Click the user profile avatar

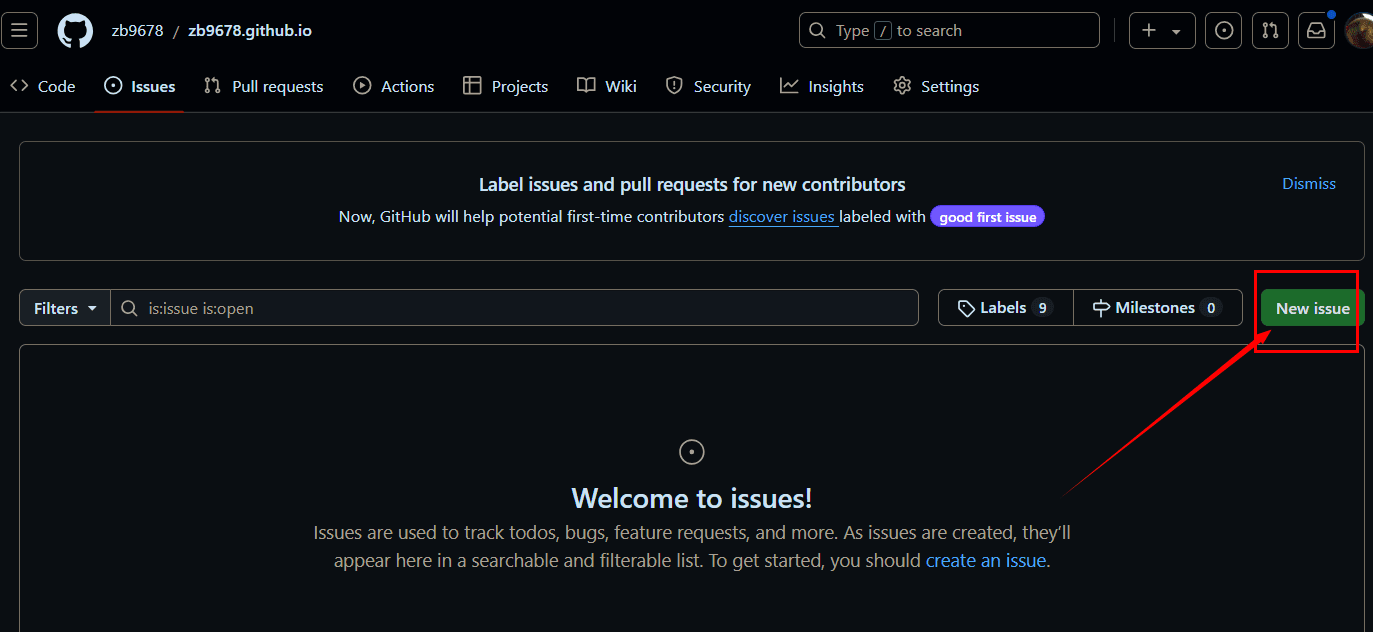[1359, 31]
